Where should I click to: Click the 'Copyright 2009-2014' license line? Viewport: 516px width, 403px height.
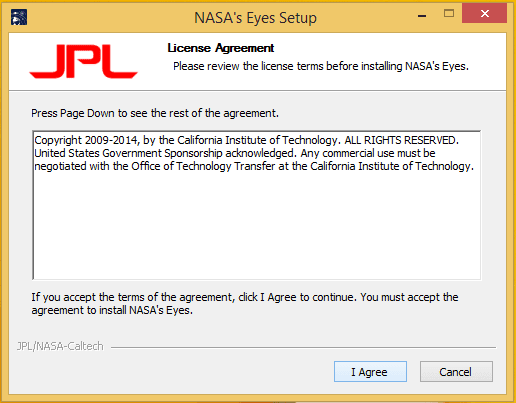(x=247, y=140)
